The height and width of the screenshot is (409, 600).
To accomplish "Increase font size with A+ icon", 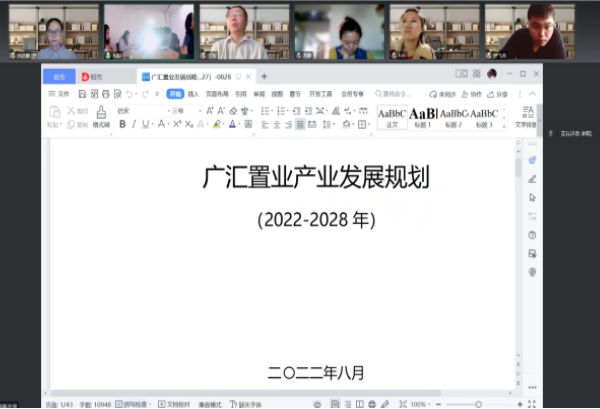I will point(209,111).
